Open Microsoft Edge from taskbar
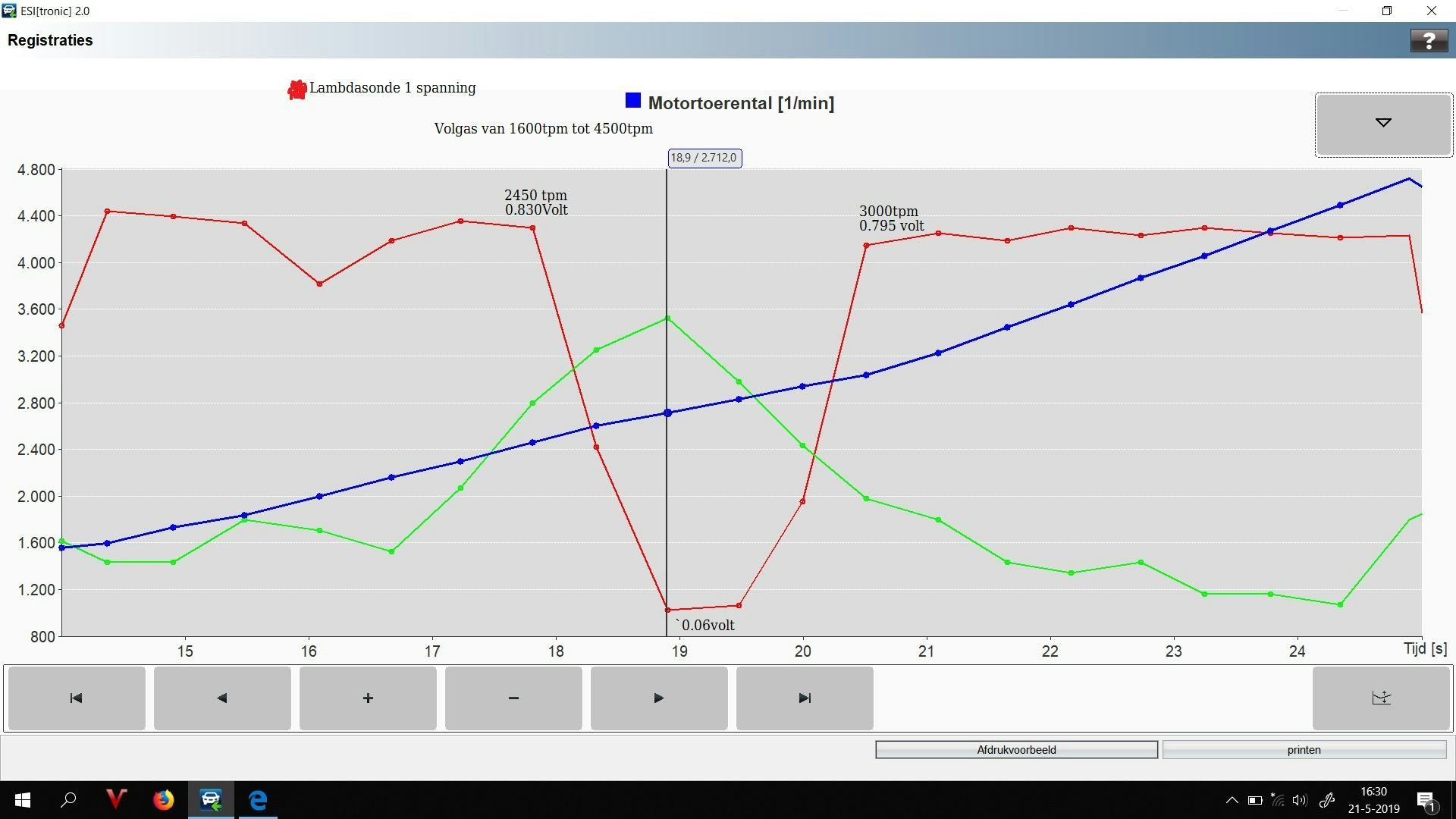The image size is (1456, 819). click(x=258, y=800)
